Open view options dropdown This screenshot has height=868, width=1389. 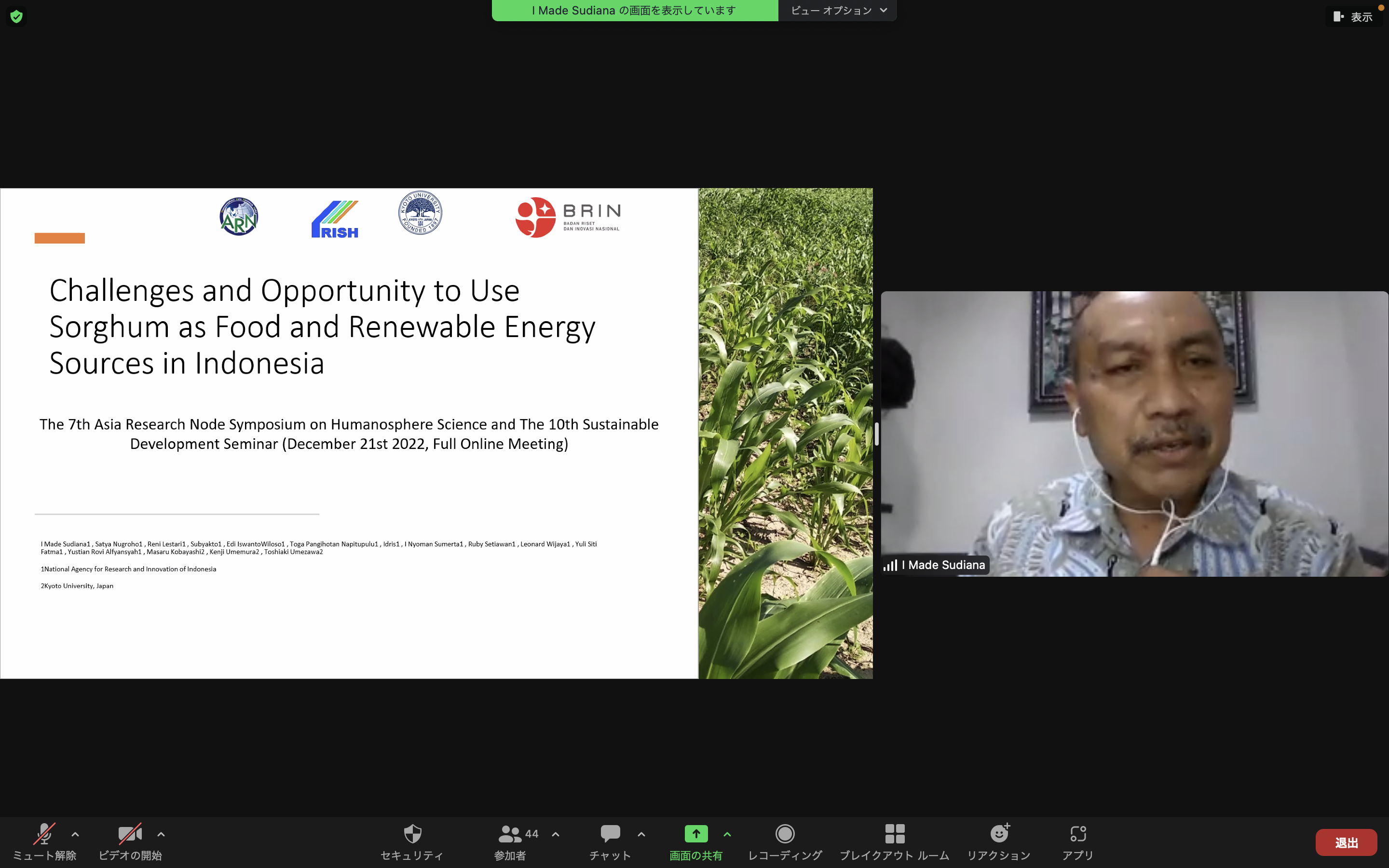(838, 10)
